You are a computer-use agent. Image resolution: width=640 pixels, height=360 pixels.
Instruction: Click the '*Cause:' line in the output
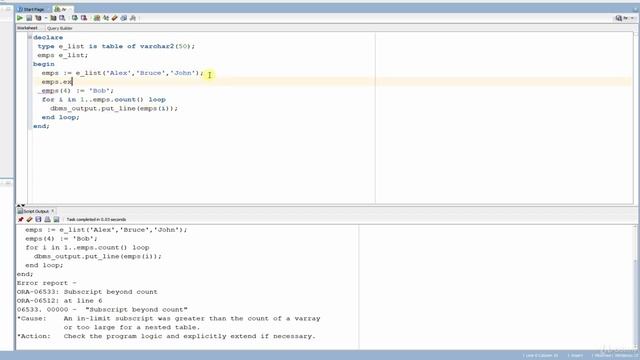169,318
